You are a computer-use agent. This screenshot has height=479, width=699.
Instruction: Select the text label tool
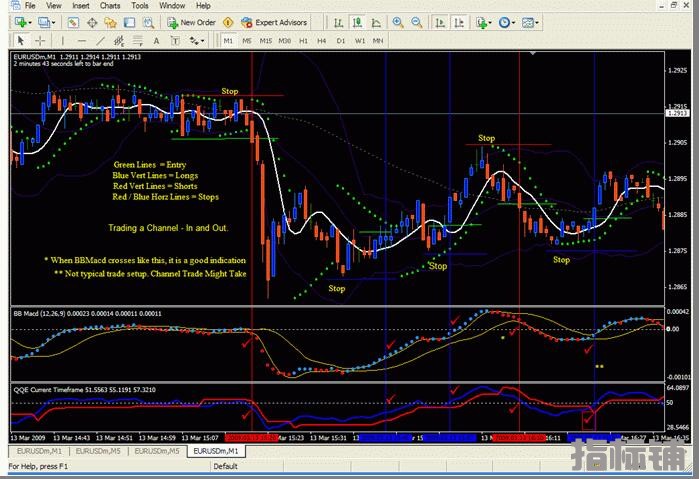coord(156,41)
